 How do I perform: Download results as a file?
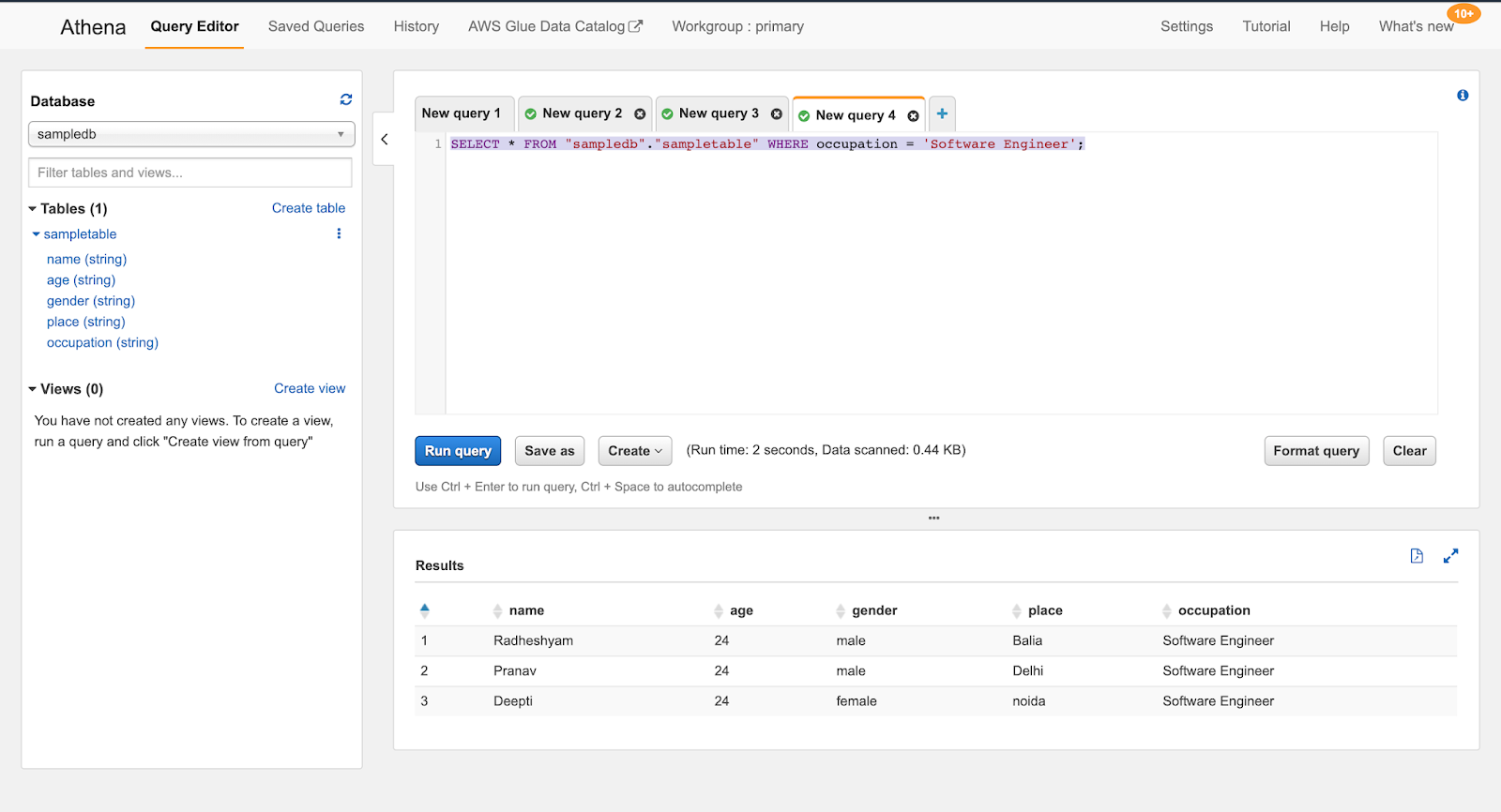tap(1417, 556)
